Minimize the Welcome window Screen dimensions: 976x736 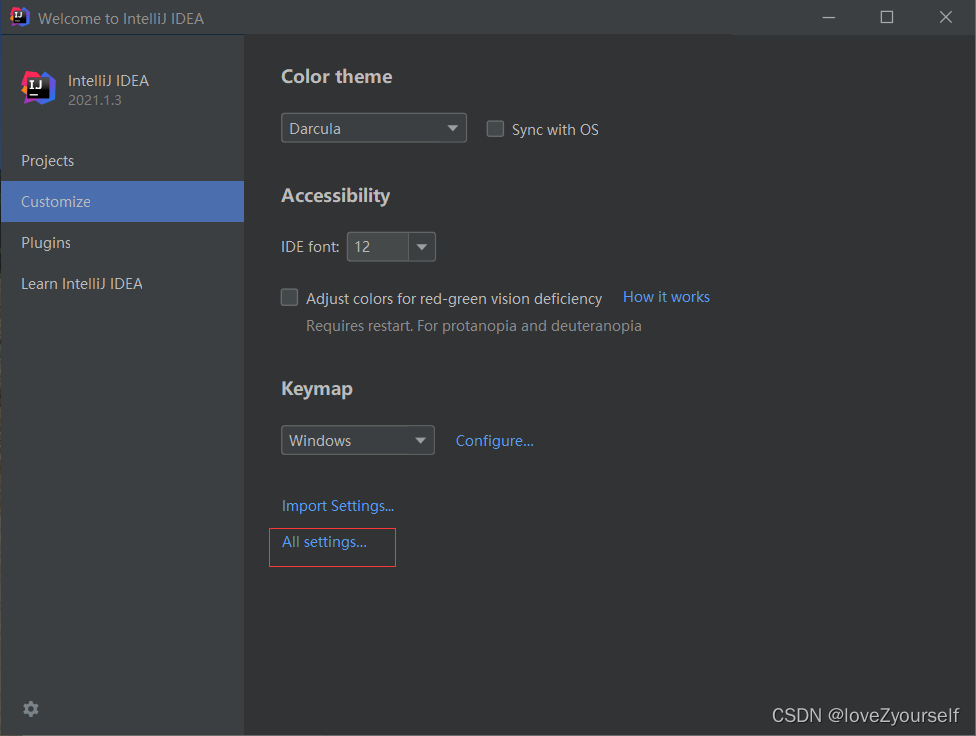(x=828, y=17)
